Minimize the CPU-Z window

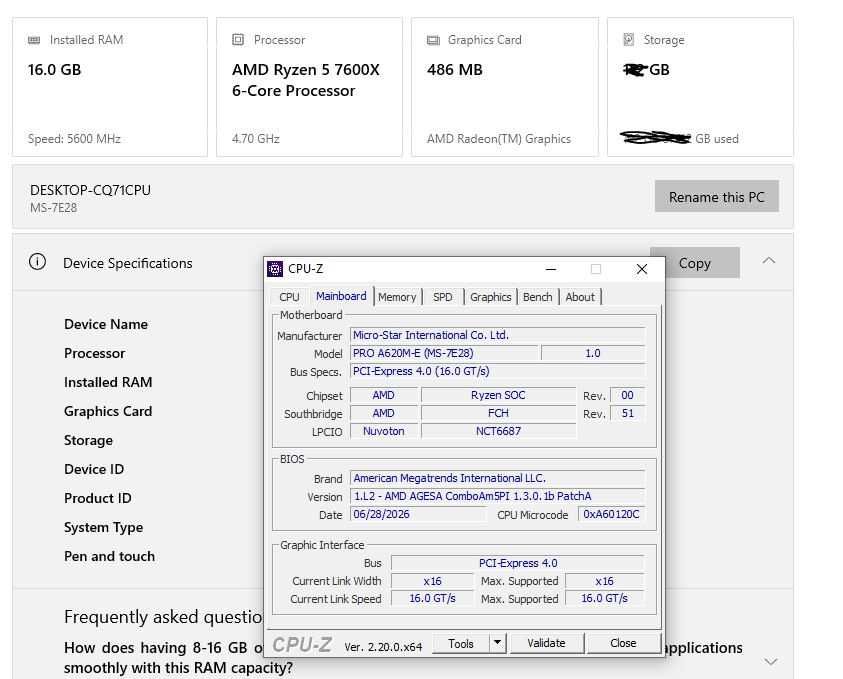(551, 269)
